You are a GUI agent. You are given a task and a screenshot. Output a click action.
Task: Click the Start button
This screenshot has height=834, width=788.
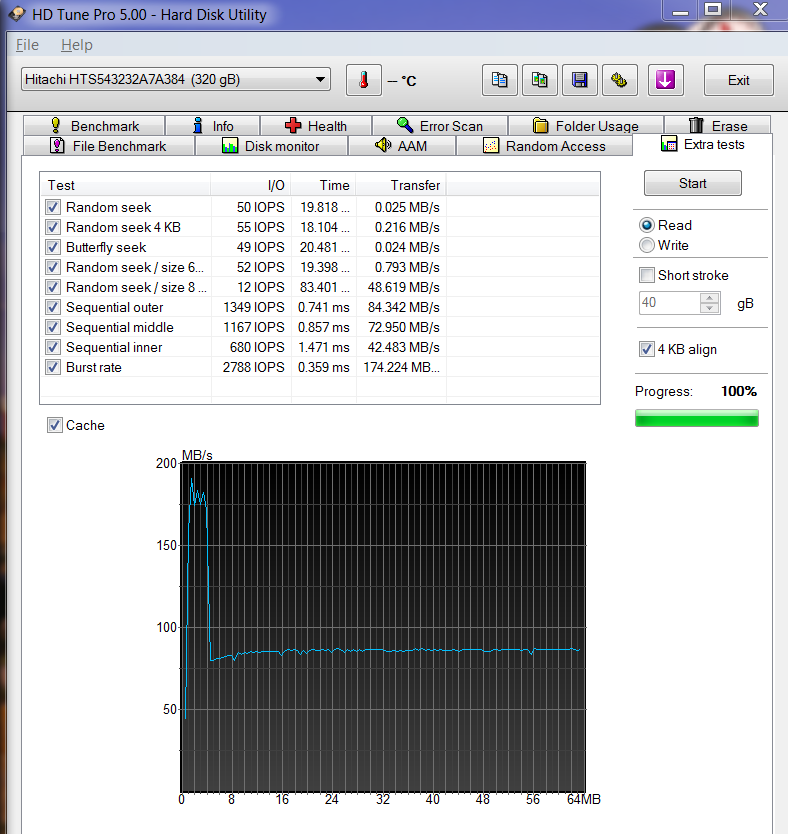(692, 184)
